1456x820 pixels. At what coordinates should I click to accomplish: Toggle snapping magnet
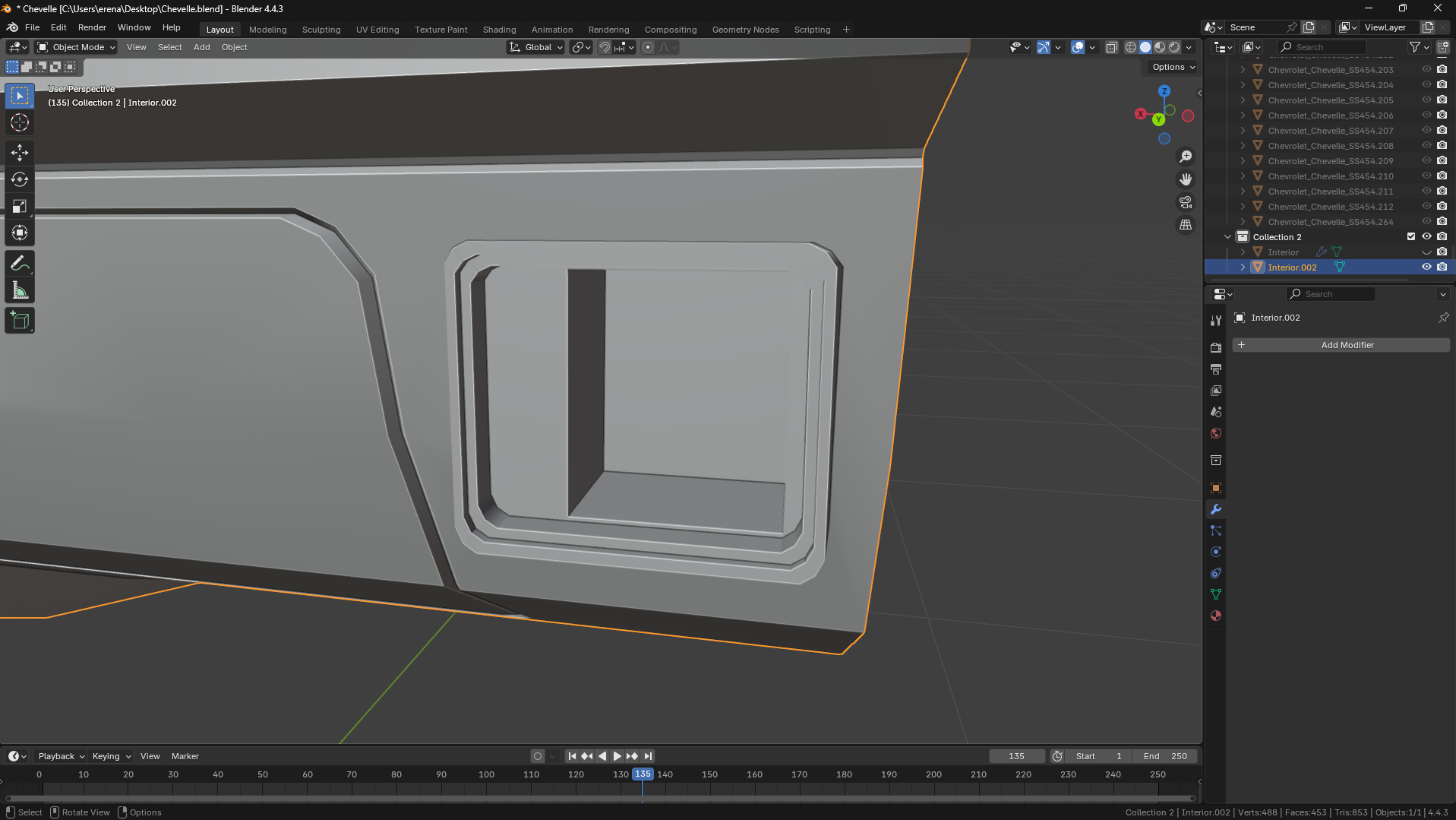coord(605,47)
